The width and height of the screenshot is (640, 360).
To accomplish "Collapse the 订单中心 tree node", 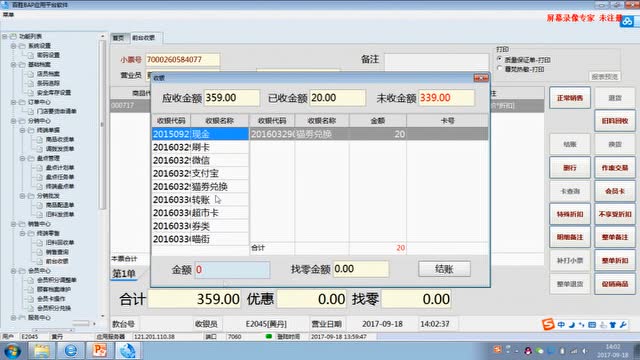I will click(x=13, y=102).
